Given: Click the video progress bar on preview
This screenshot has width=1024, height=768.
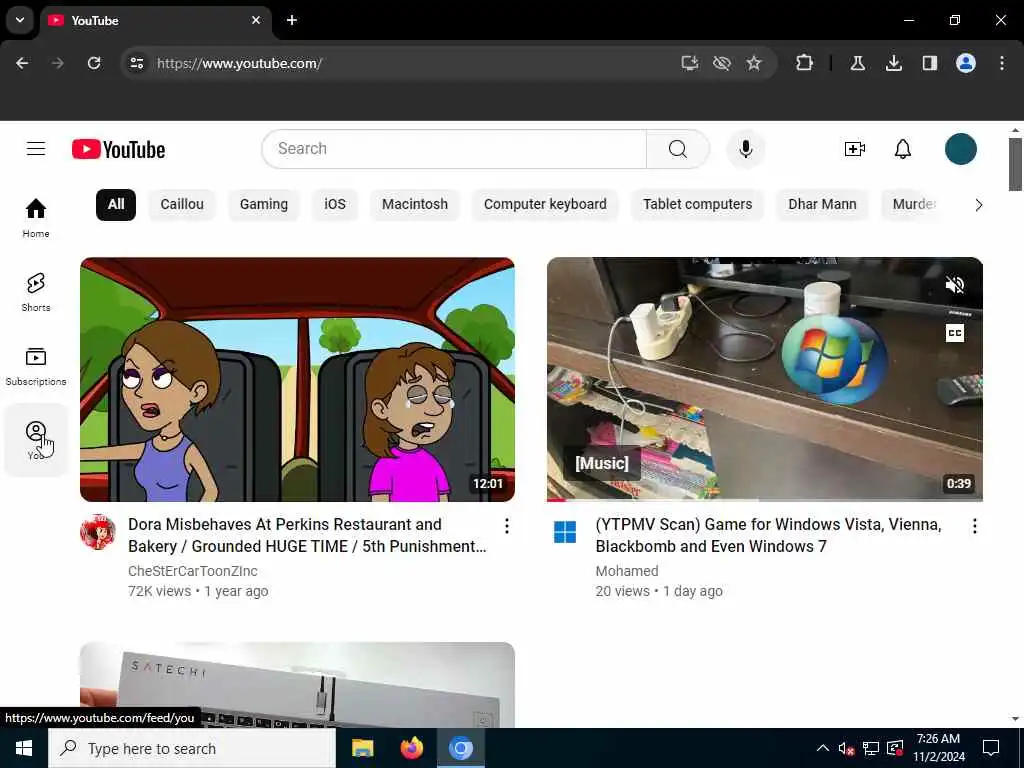Looking at the screenshot, I should coord(765,500).
